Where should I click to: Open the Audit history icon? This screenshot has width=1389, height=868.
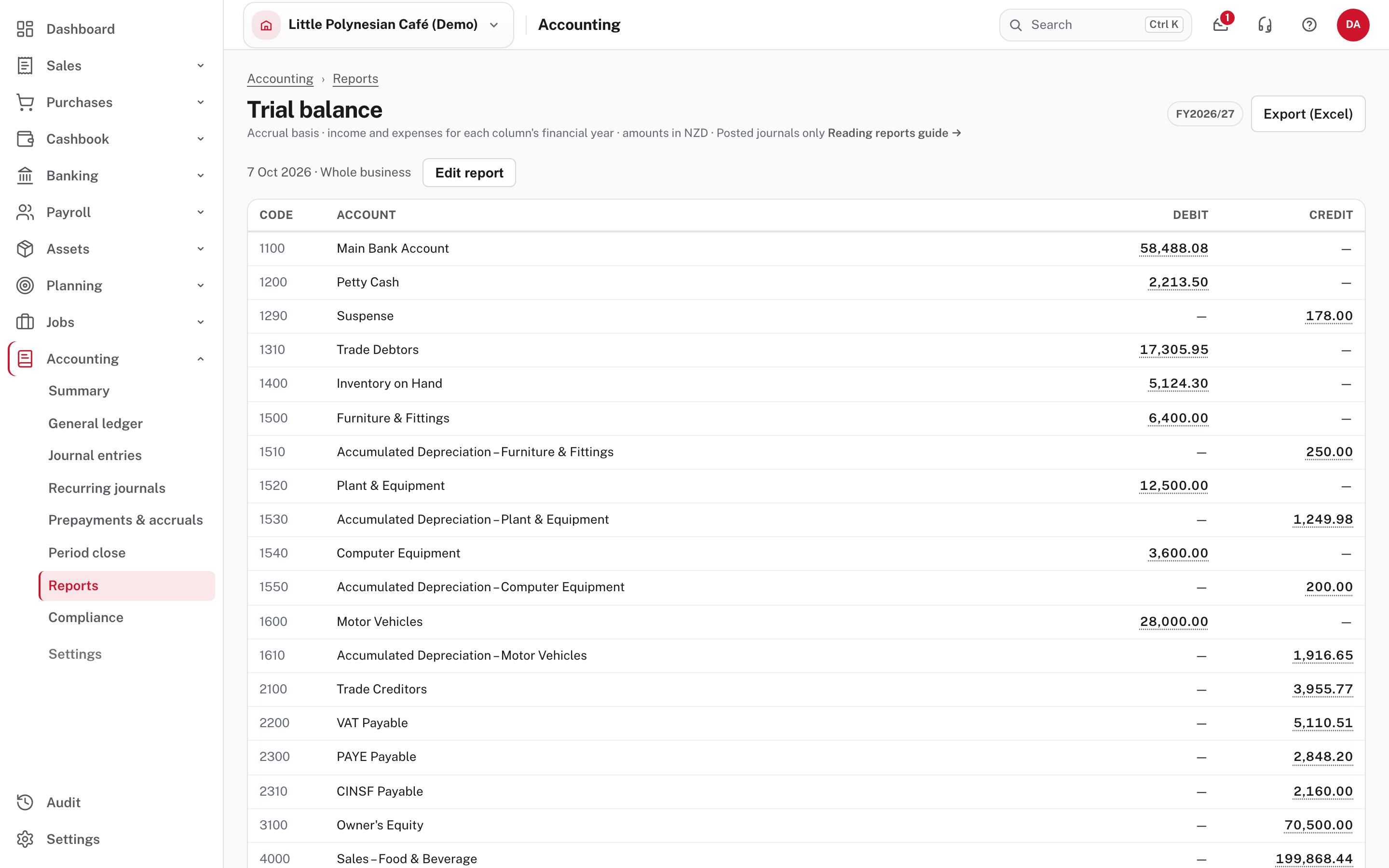click(25, 802)
